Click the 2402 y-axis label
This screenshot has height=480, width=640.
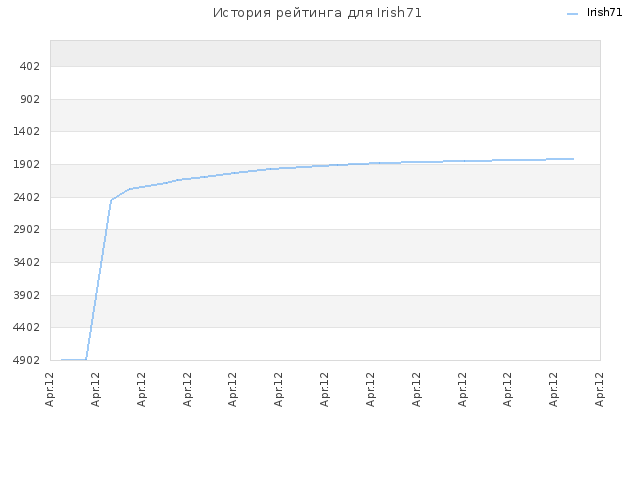pos(27,197)
